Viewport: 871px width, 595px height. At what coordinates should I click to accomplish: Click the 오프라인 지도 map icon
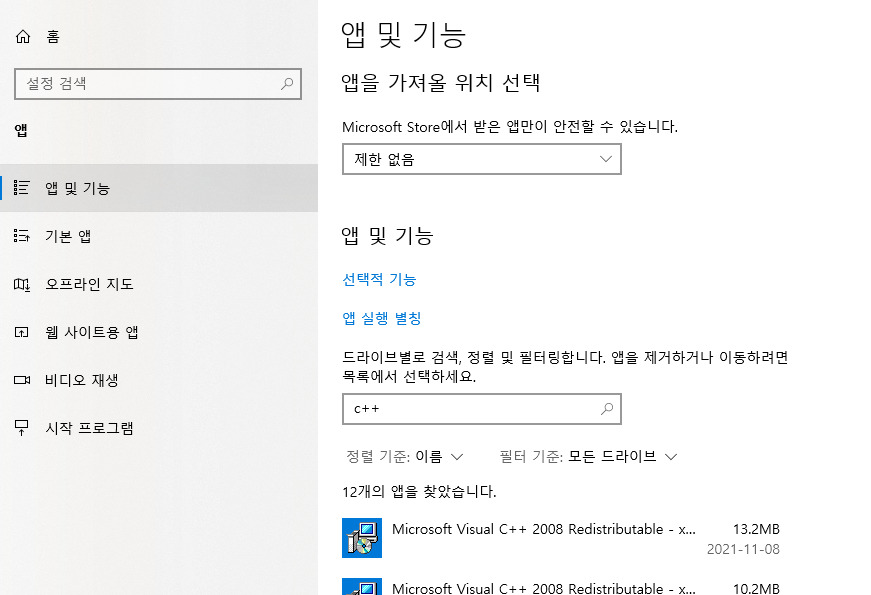[21, 284]
